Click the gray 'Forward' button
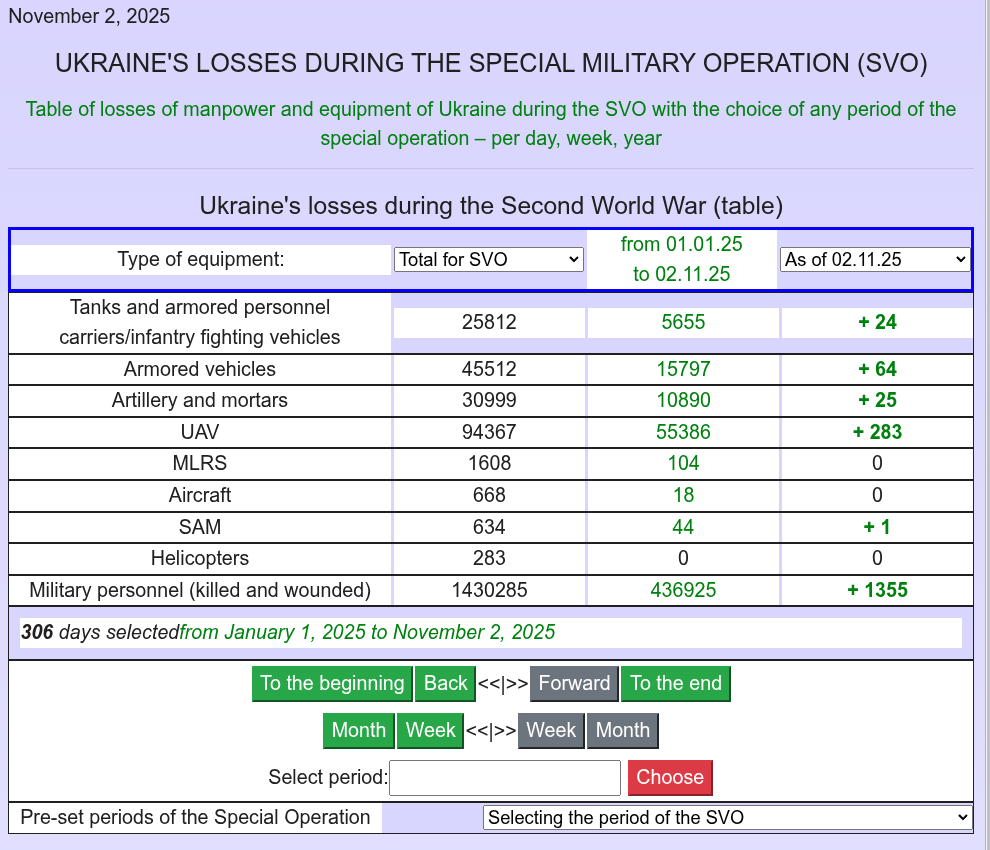The height and width of the screenshot is (850, 990). [574, 683]
